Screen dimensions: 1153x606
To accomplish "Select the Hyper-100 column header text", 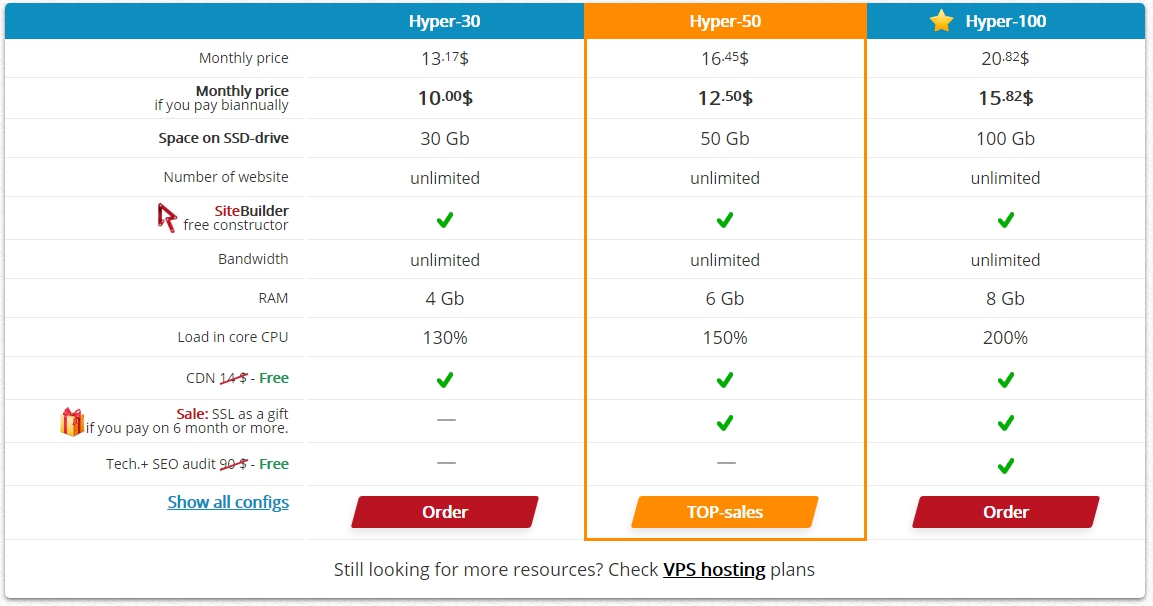I will point(1006,21).
